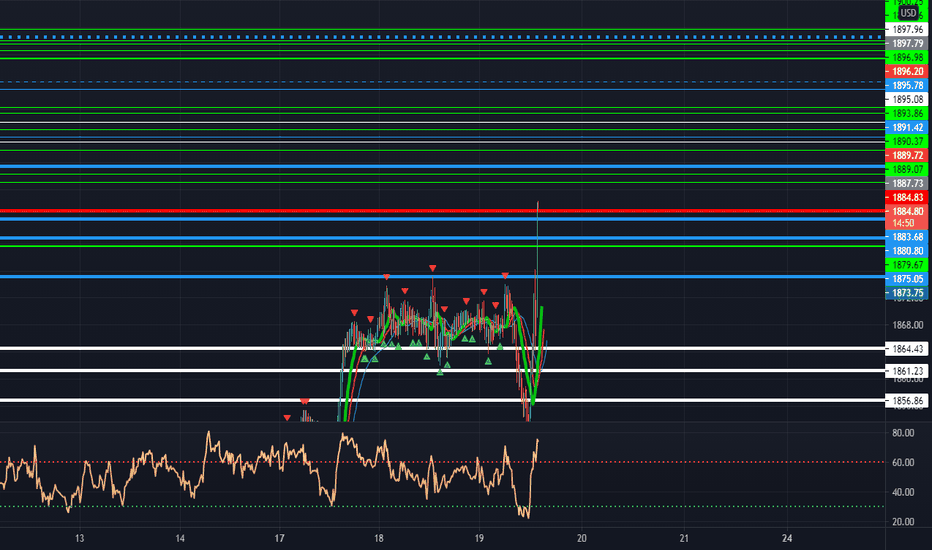Click the white 1864.43 price label
The image size is (932, 550).
pyautogui.click(x=906, y=349)
